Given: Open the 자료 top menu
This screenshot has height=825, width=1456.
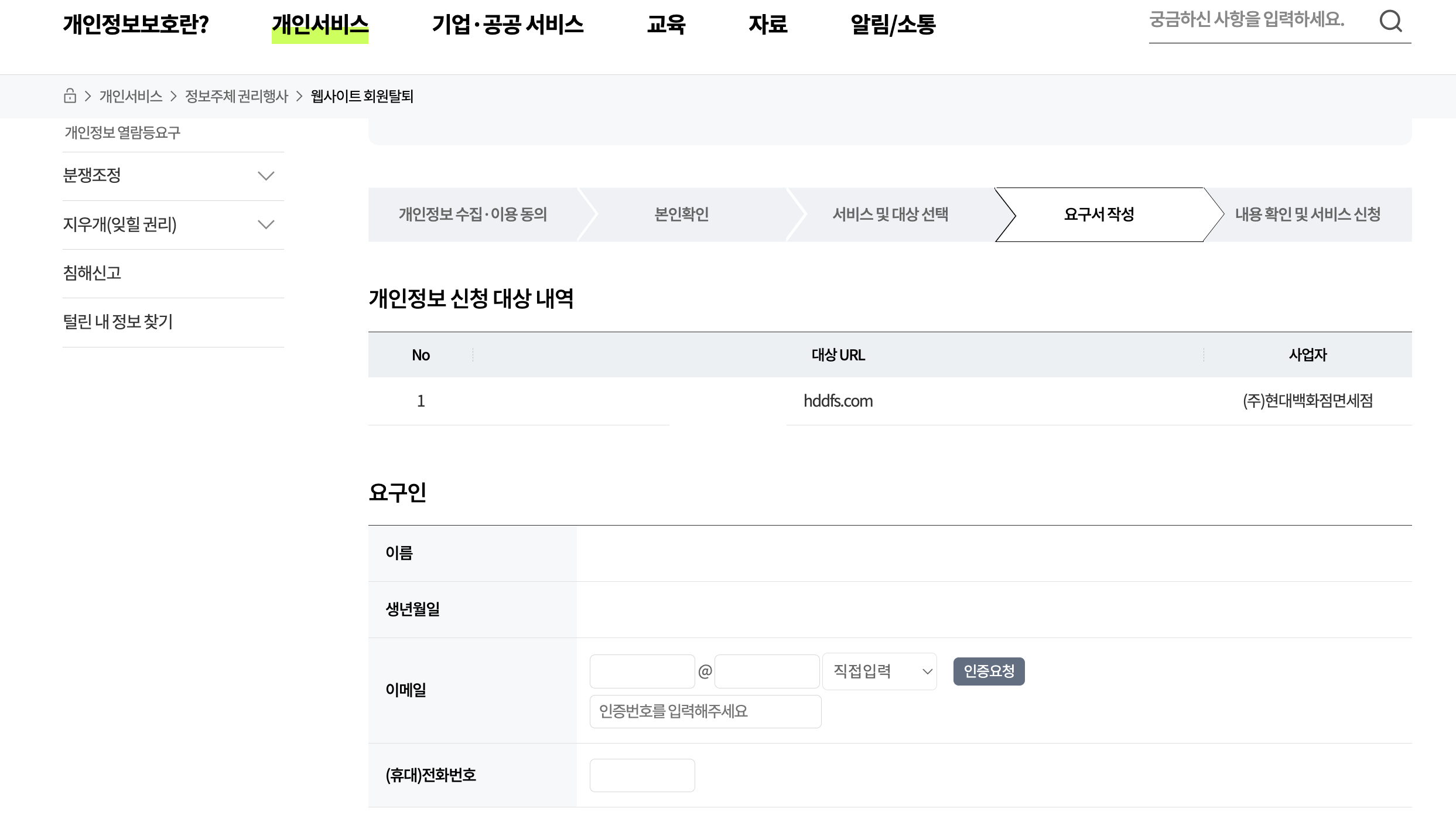Looking at the screenshot, I should pos(767,25).
